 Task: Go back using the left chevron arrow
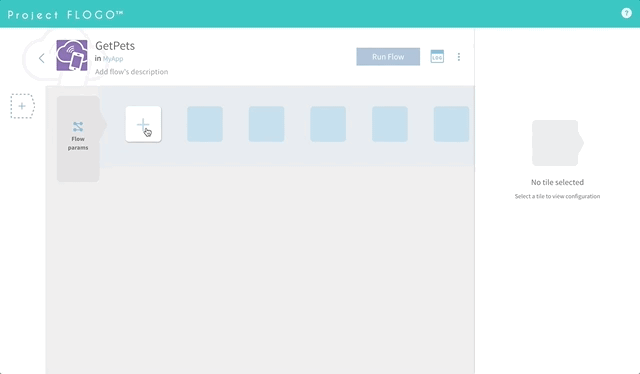click(x=42, y=58)
